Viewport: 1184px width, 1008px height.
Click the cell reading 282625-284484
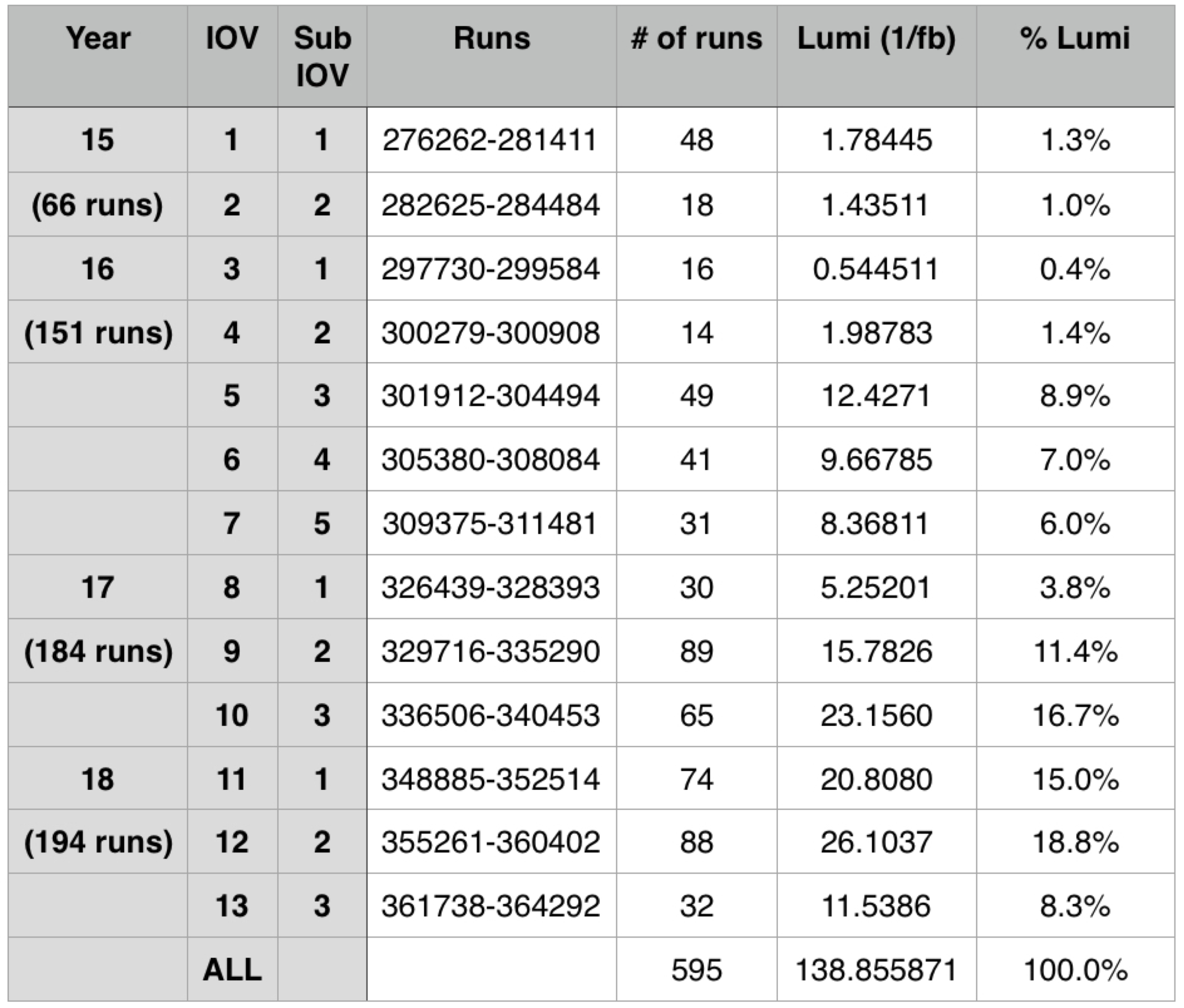click(490, 205)
